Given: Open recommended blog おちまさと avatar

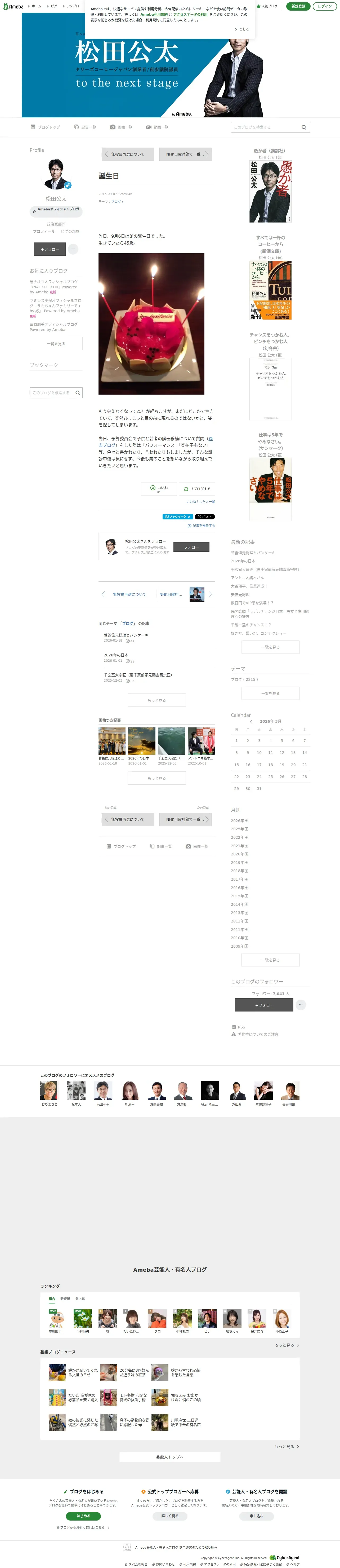Looking at the screenshot, I should point(49,1091).
